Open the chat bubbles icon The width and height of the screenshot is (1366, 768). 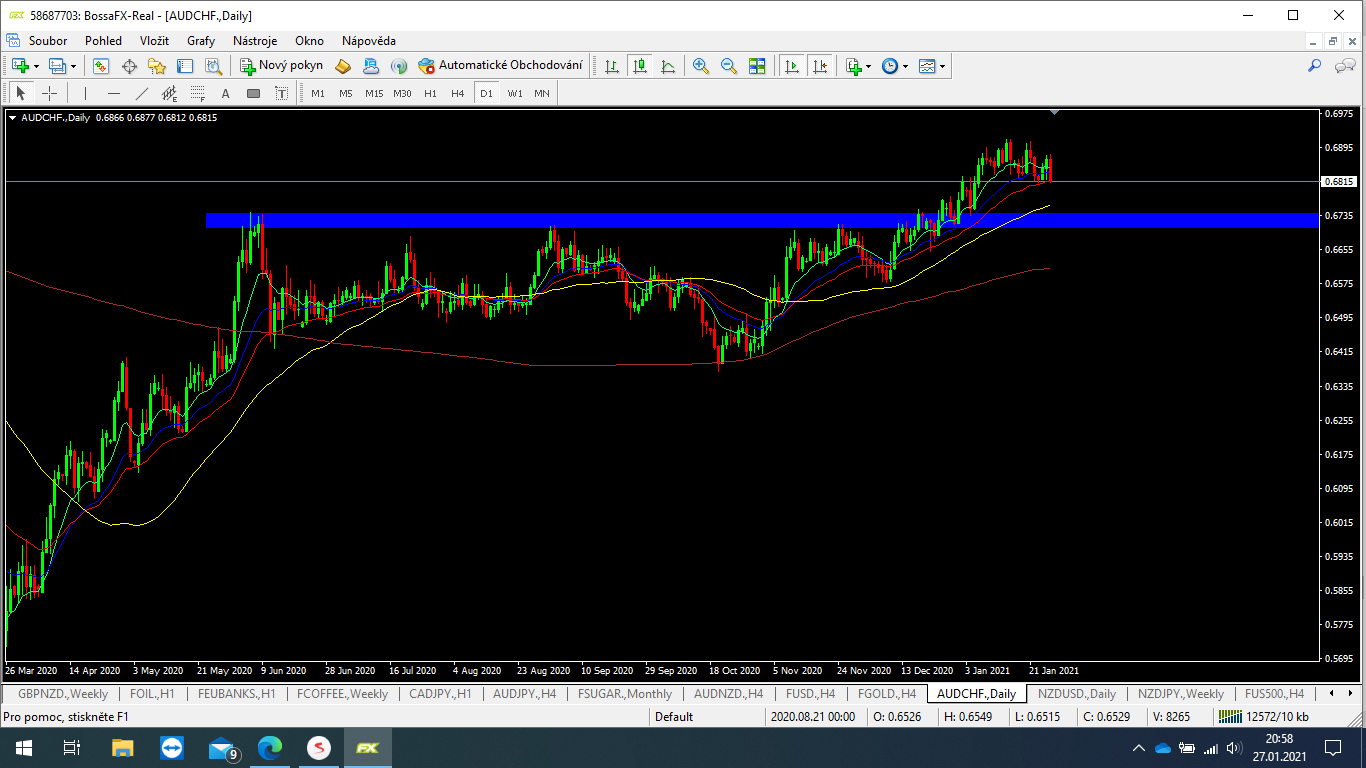tap(1345, 66)
